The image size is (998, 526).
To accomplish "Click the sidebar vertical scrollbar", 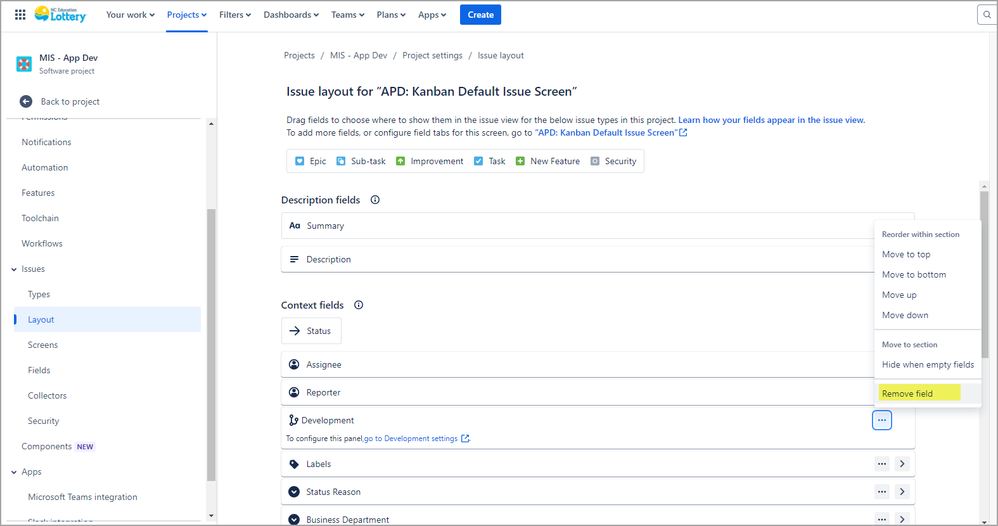I will (210, 340).
